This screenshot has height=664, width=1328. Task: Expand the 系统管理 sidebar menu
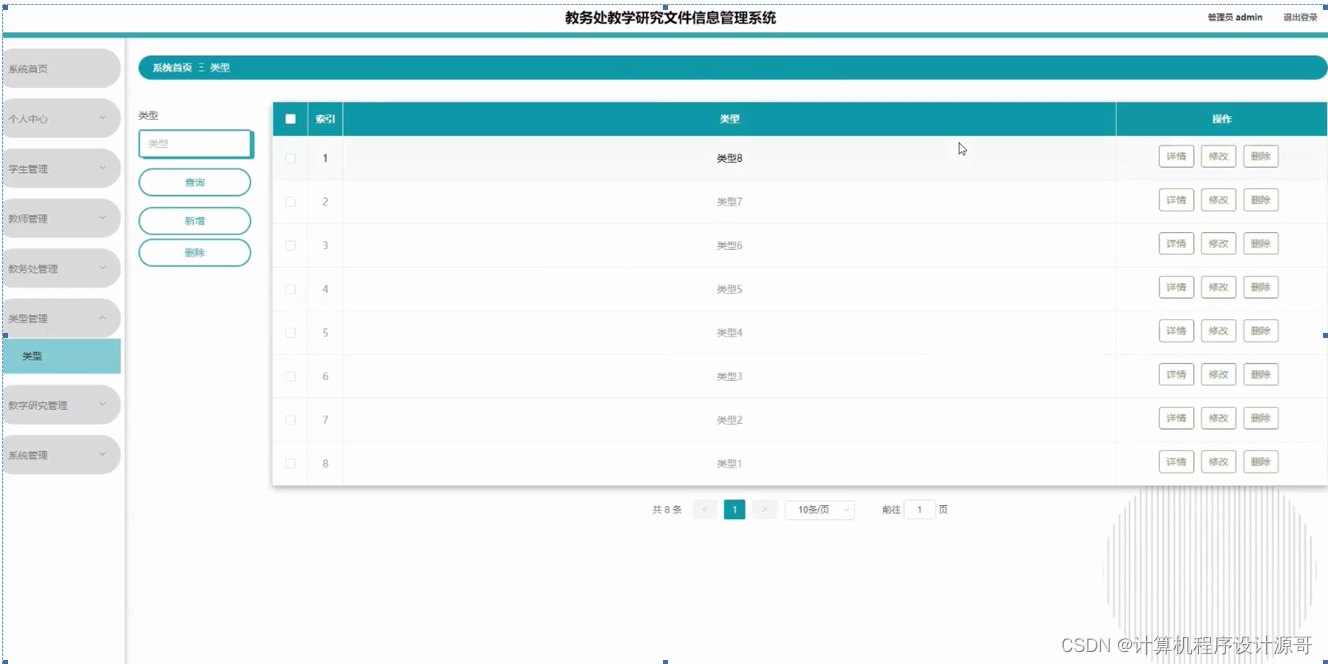pyautogui.click(x=60, y=455)
